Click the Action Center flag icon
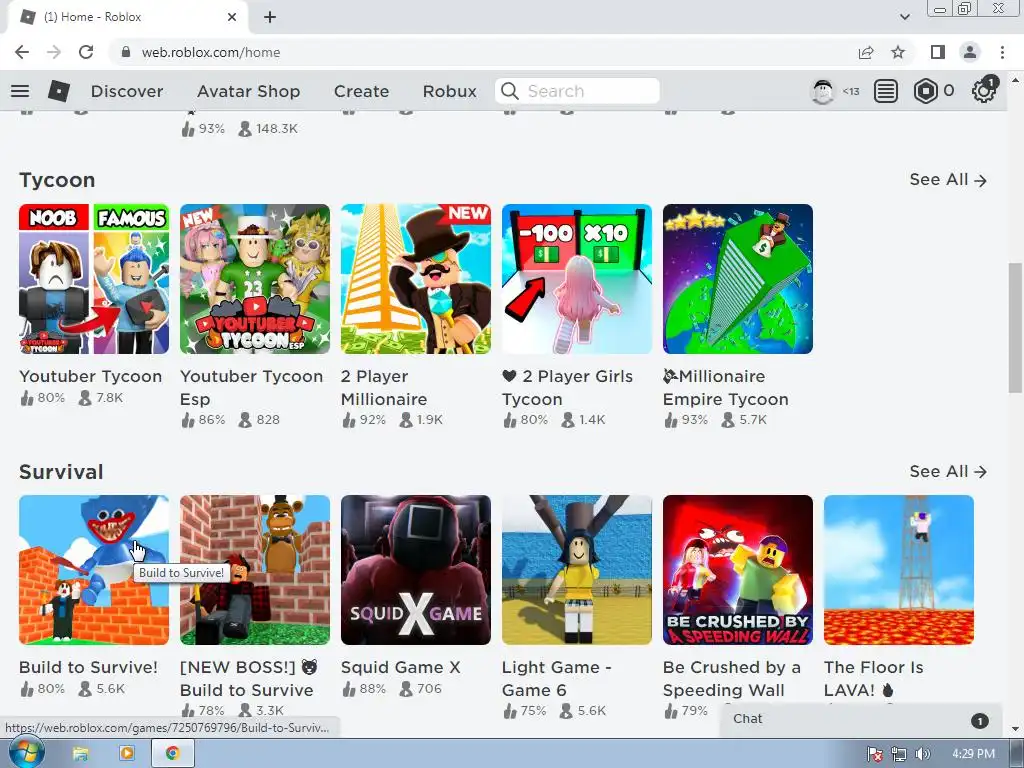 tap(875, 754)
